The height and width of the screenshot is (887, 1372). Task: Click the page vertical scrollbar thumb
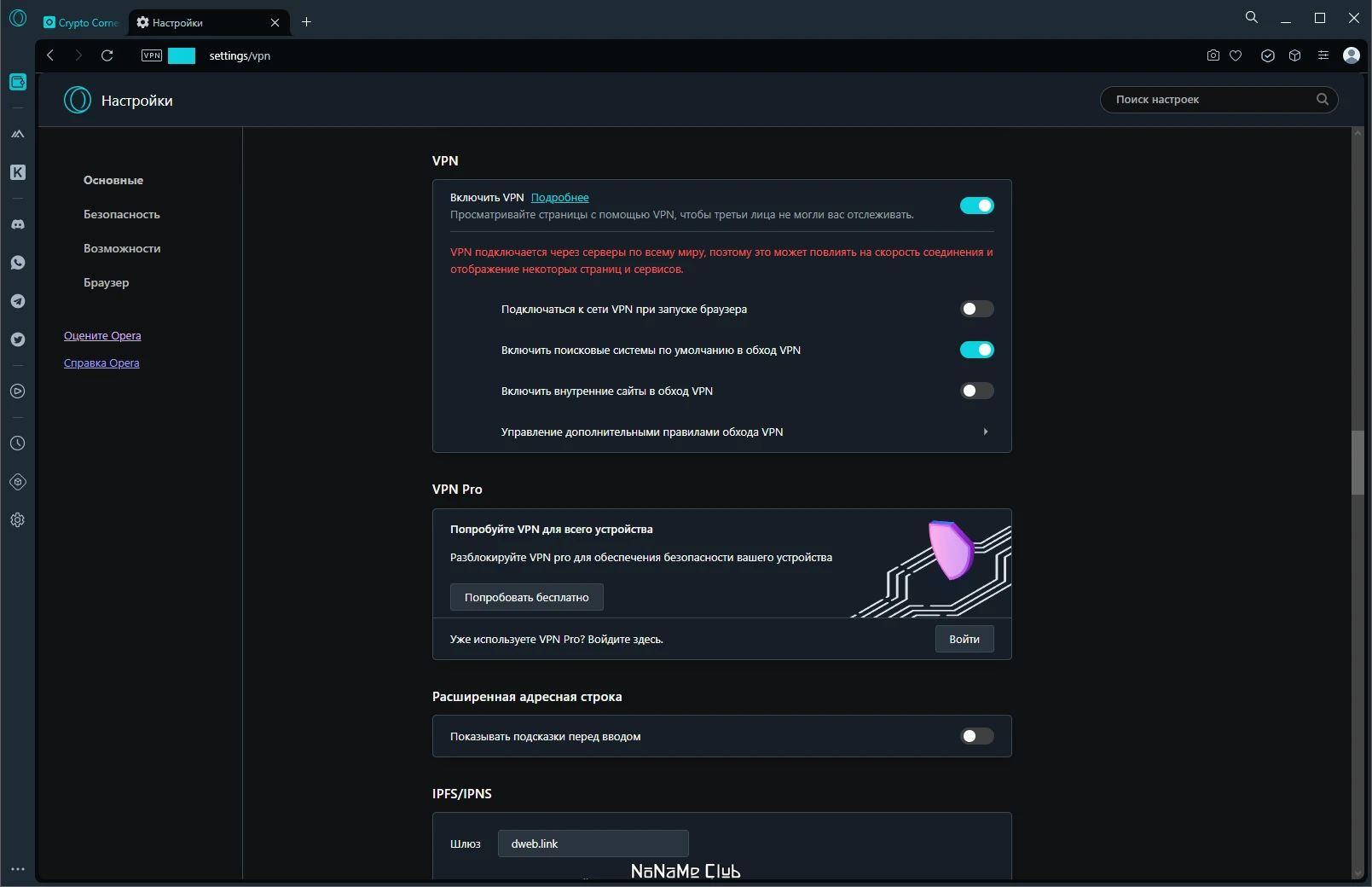pyautogui.click(x=1358, y=463)
